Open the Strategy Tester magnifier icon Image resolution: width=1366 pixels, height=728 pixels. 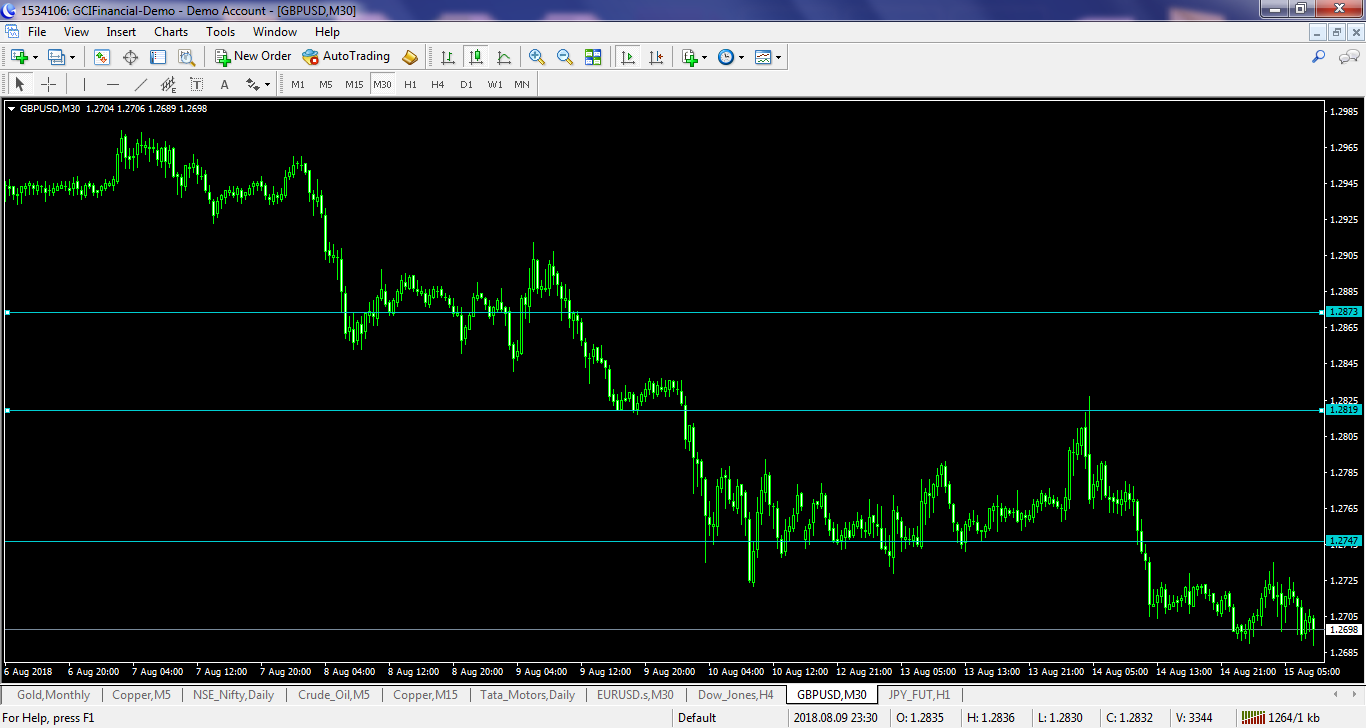186,57
